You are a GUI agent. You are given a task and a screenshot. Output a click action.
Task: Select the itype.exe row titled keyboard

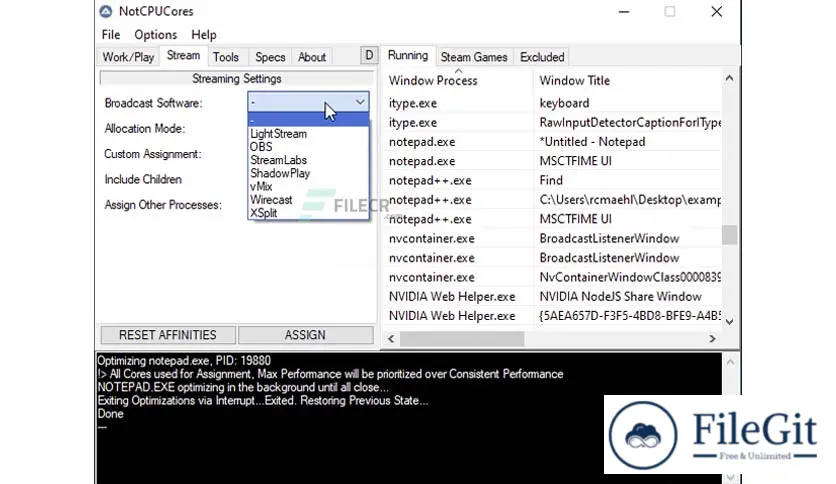click(553, 103)
